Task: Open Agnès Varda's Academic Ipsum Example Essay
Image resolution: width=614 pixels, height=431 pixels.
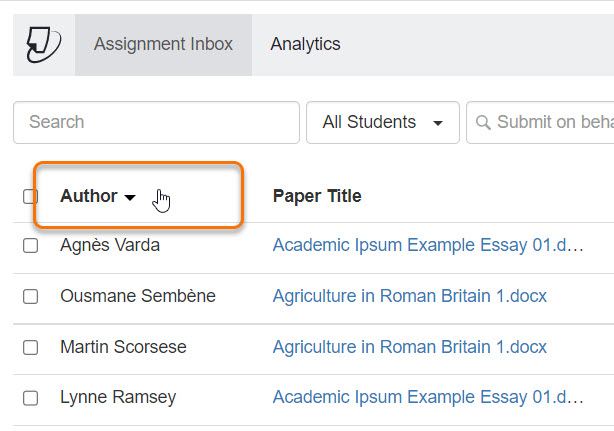Action: [x=427, y=245]
